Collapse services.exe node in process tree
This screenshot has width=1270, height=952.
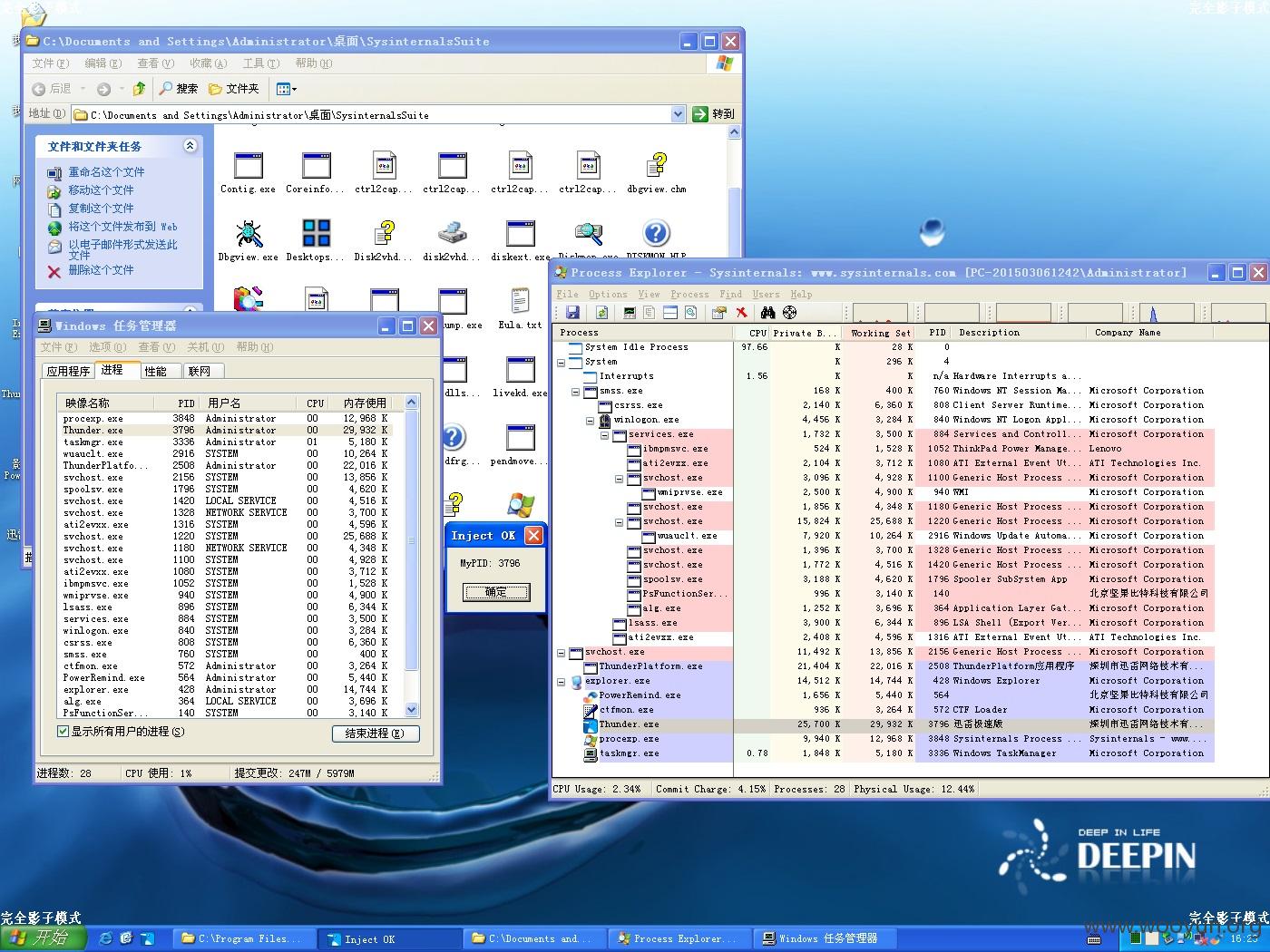point(604,434)
